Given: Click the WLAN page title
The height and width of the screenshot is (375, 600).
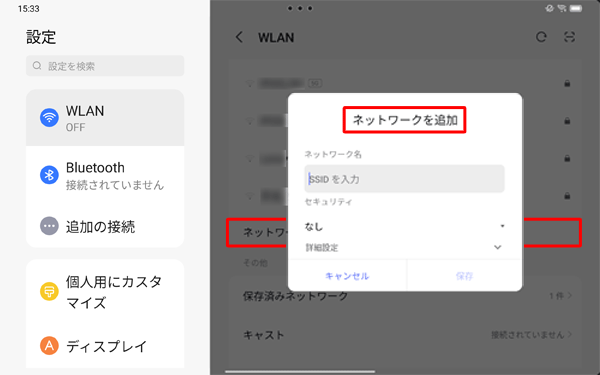Looking at the screenshot, I should pyautogui.click(x=276, y=38).
